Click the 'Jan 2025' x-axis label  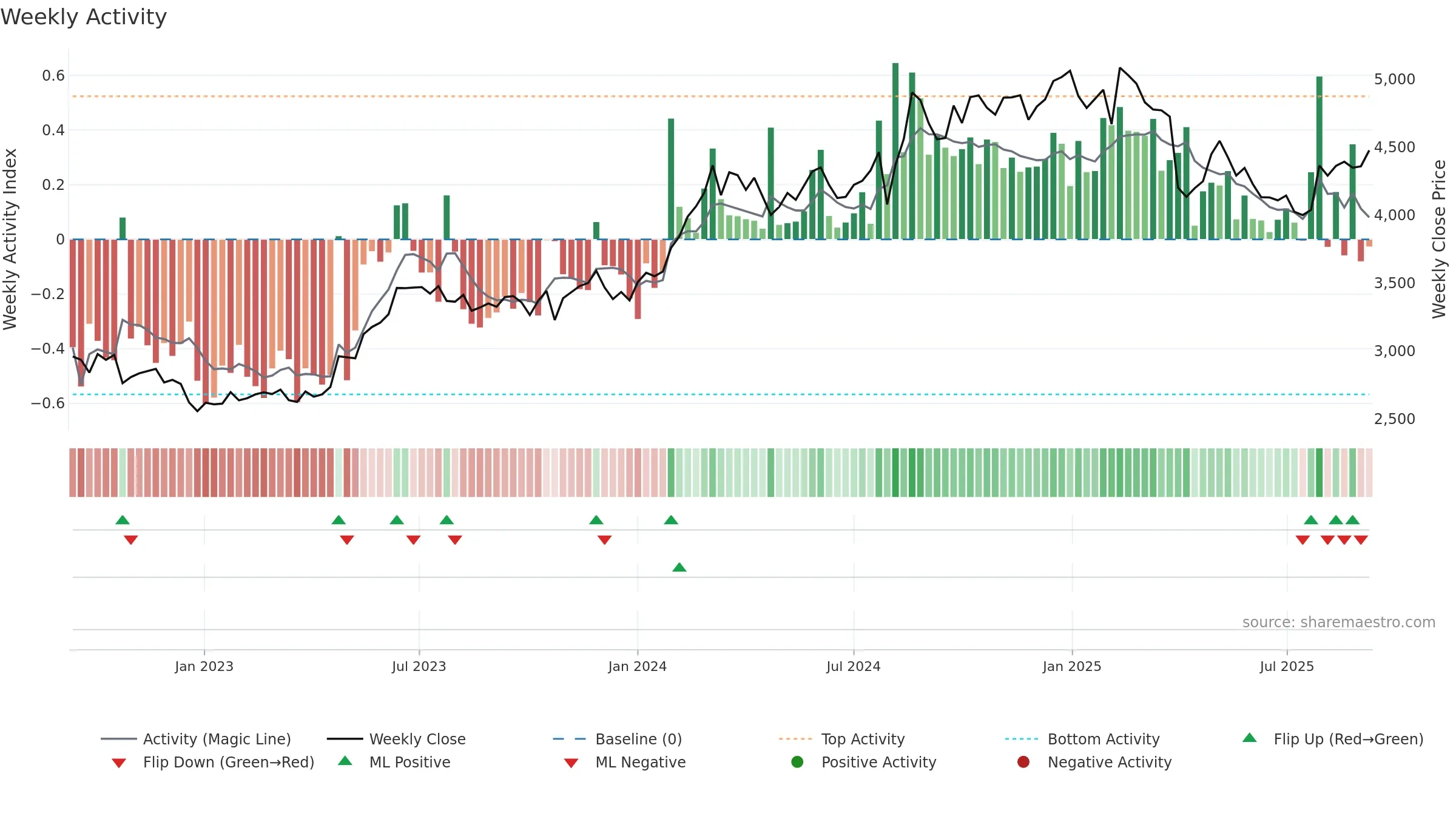coord(1072,666)
